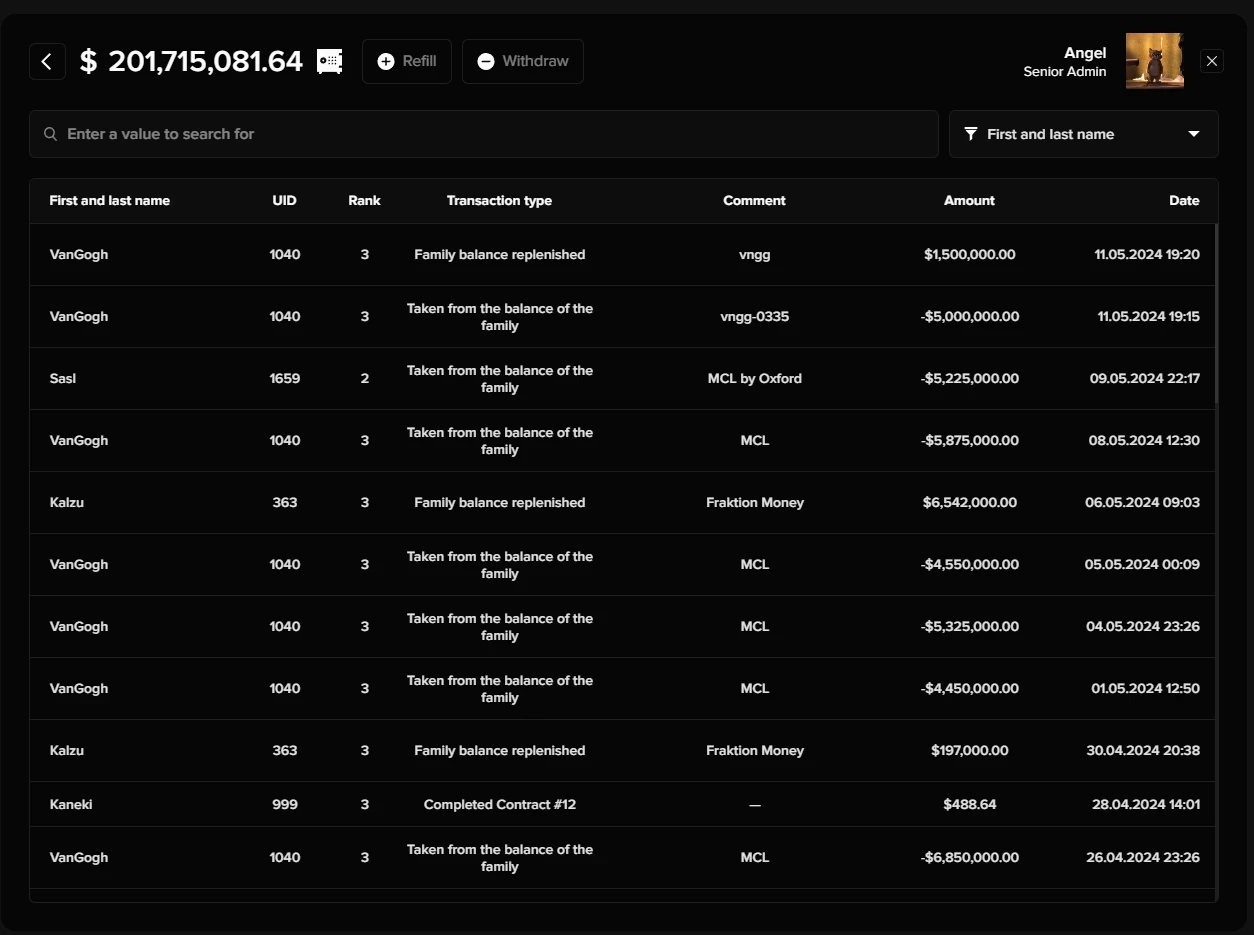Click the back arrow button

pos(47,61)
